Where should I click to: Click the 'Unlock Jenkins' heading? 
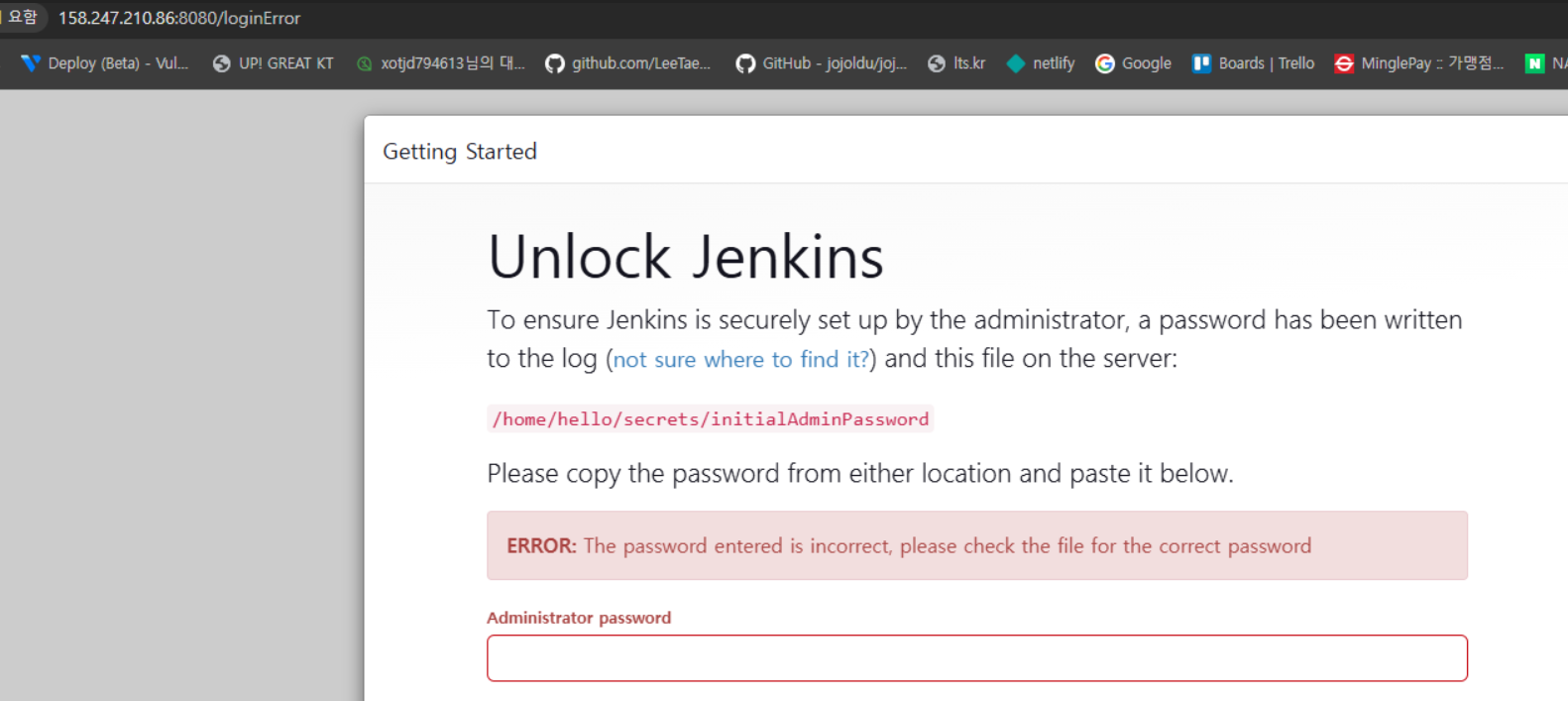(x=685, y=257)
